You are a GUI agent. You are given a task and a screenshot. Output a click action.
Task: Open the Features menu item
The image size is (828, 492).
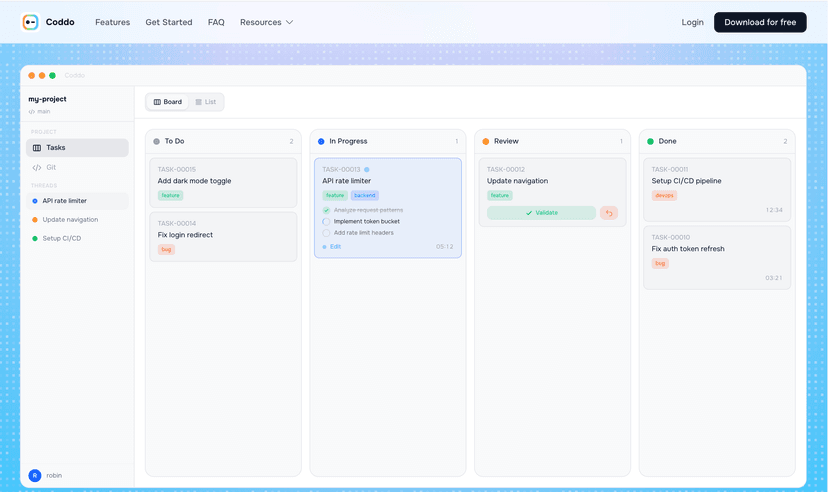(x=112, y=22)
